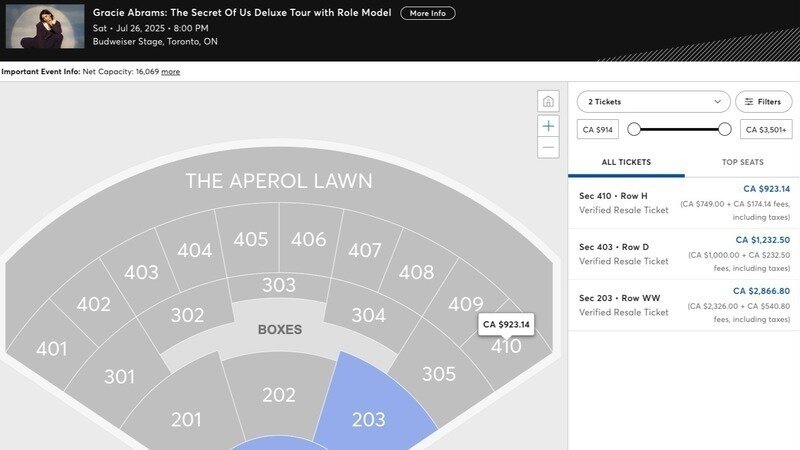Click the CA $3,501+ maximum price field

pos(766,129)
